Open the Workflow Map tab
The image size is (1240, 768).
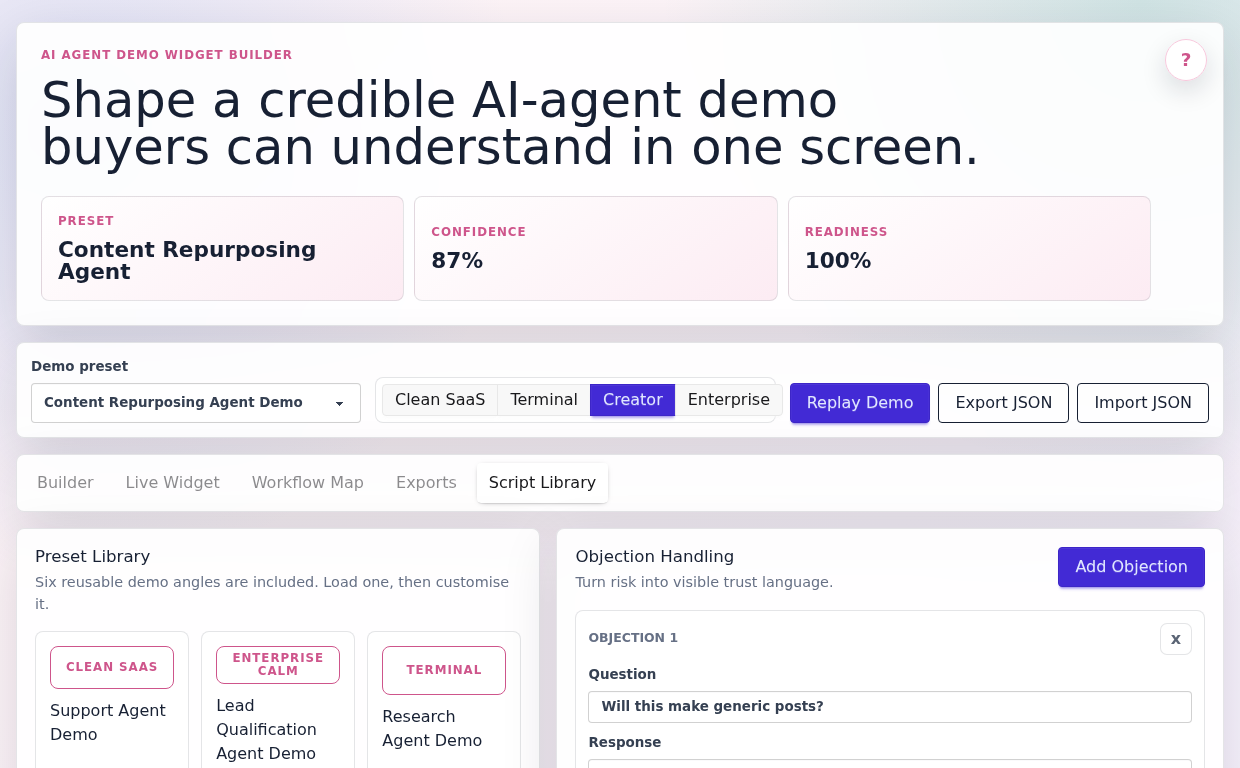pyautogui.click(x=308, y=483)
